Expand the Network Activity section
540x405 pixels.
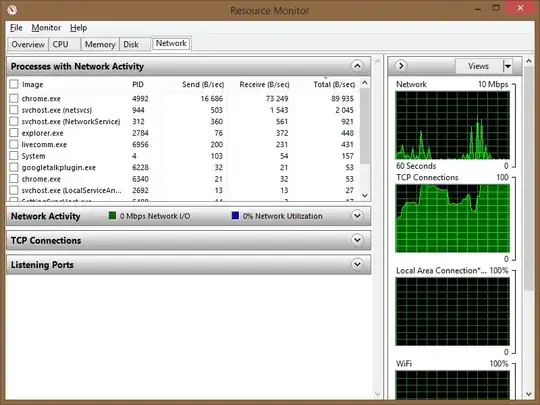coord(357,216)
